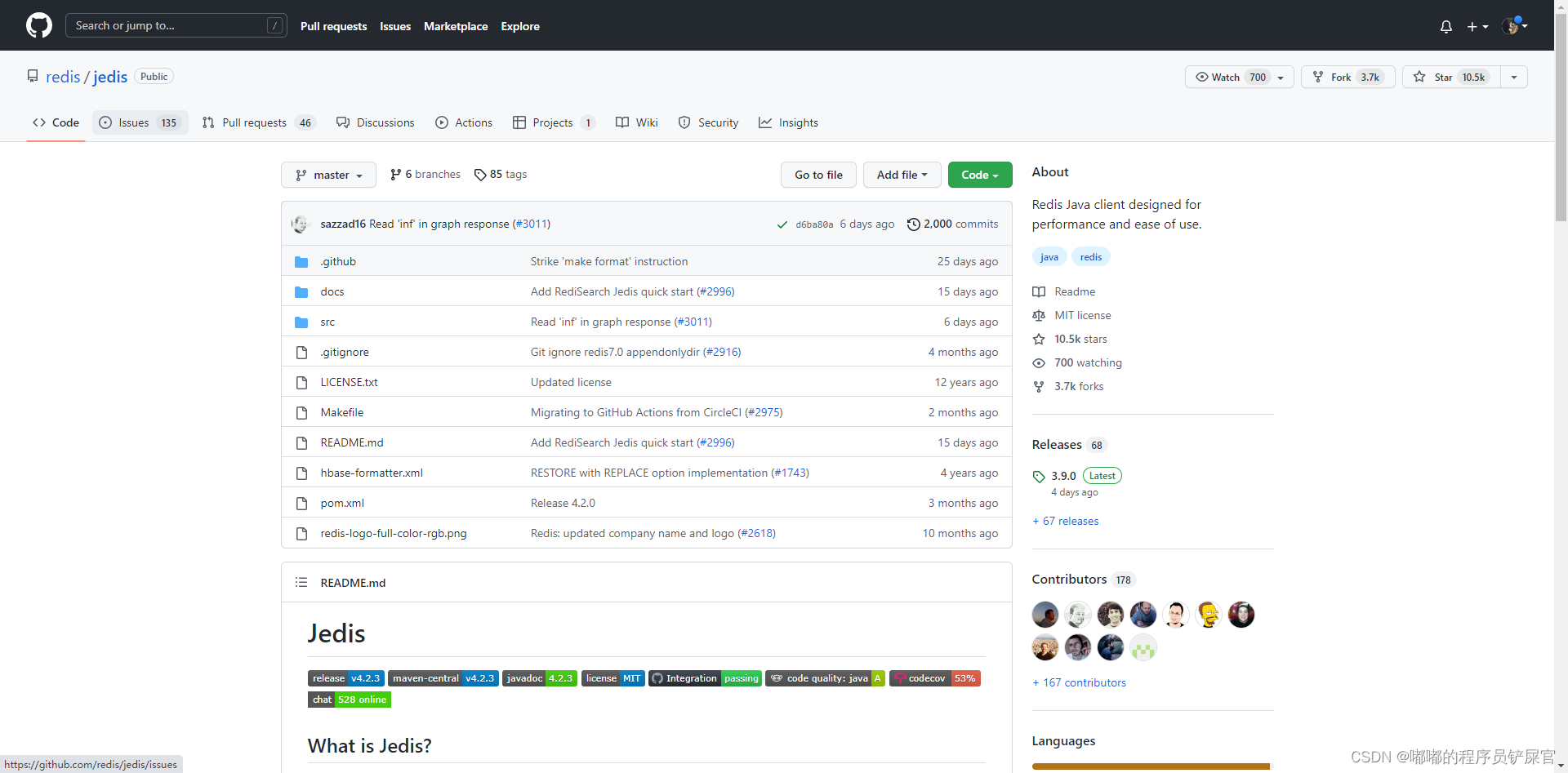Image resolution: width=1568 pixels, height=773 pixels.
Task: Click the redis topic tag
Action: tap(1091, 257)
